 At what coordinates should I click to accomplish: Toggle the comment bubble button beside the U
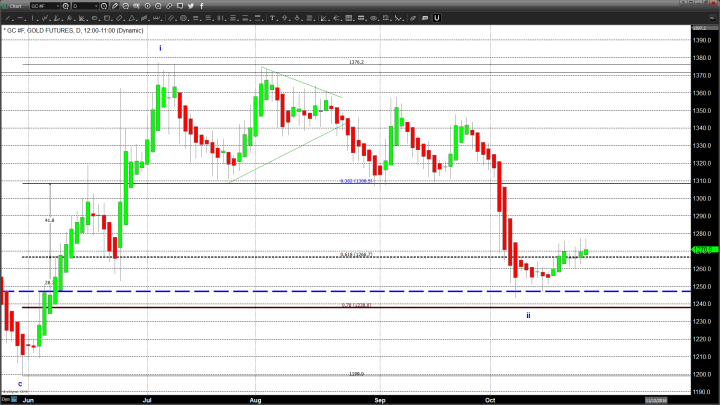click(x=424, y=18)
